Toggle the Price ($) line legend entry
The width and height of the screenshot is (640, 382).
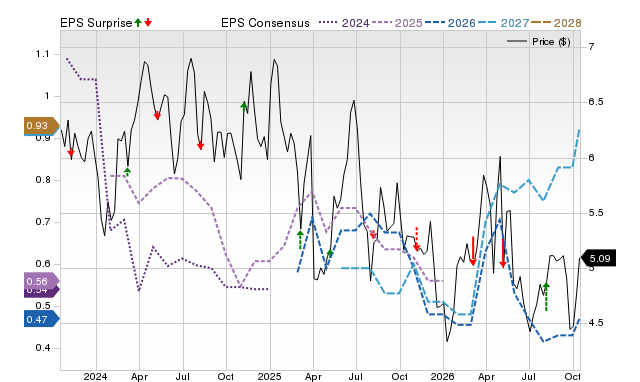(x=539, y=42)
